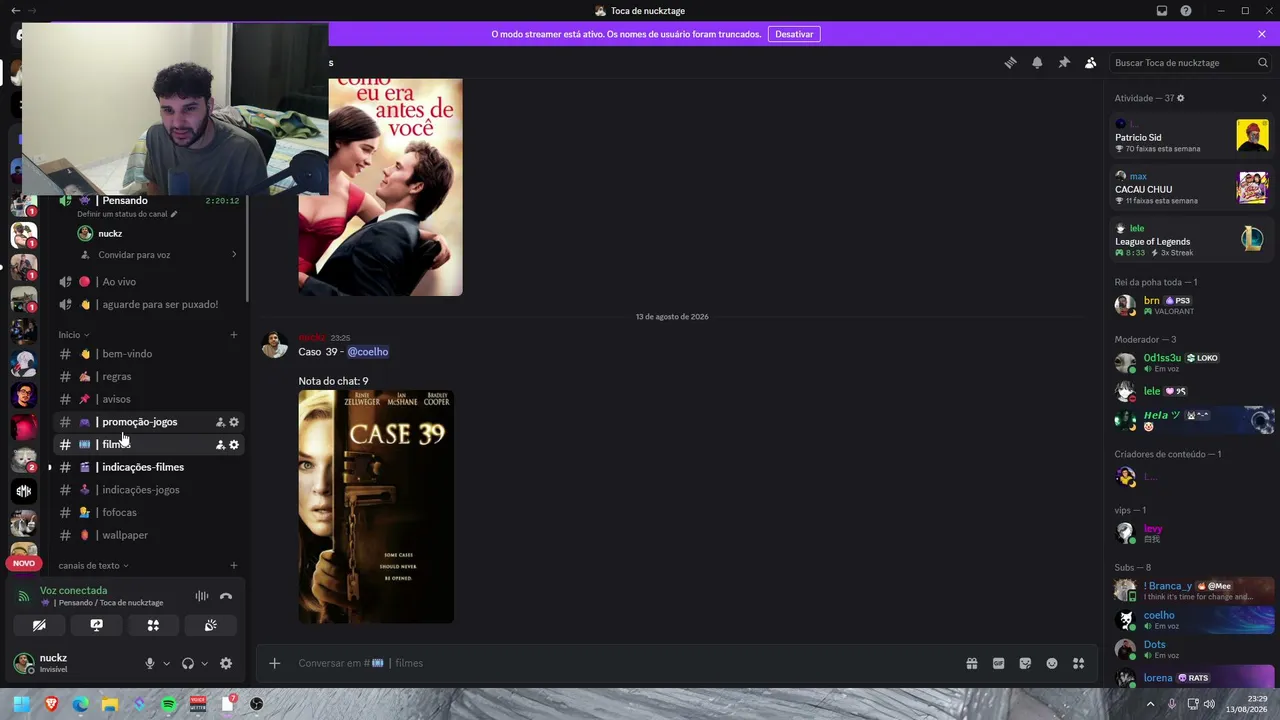The width and height of the screenshot is (1280, 720).
Task: Dismiss the streamer mode banner
Action: coord(1262,34)
